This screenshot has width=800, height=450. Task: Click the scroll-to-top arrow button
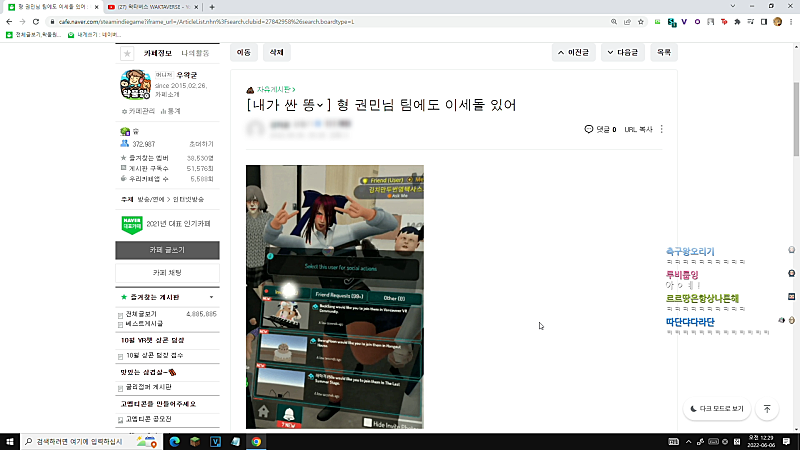[x=767, y=409]
